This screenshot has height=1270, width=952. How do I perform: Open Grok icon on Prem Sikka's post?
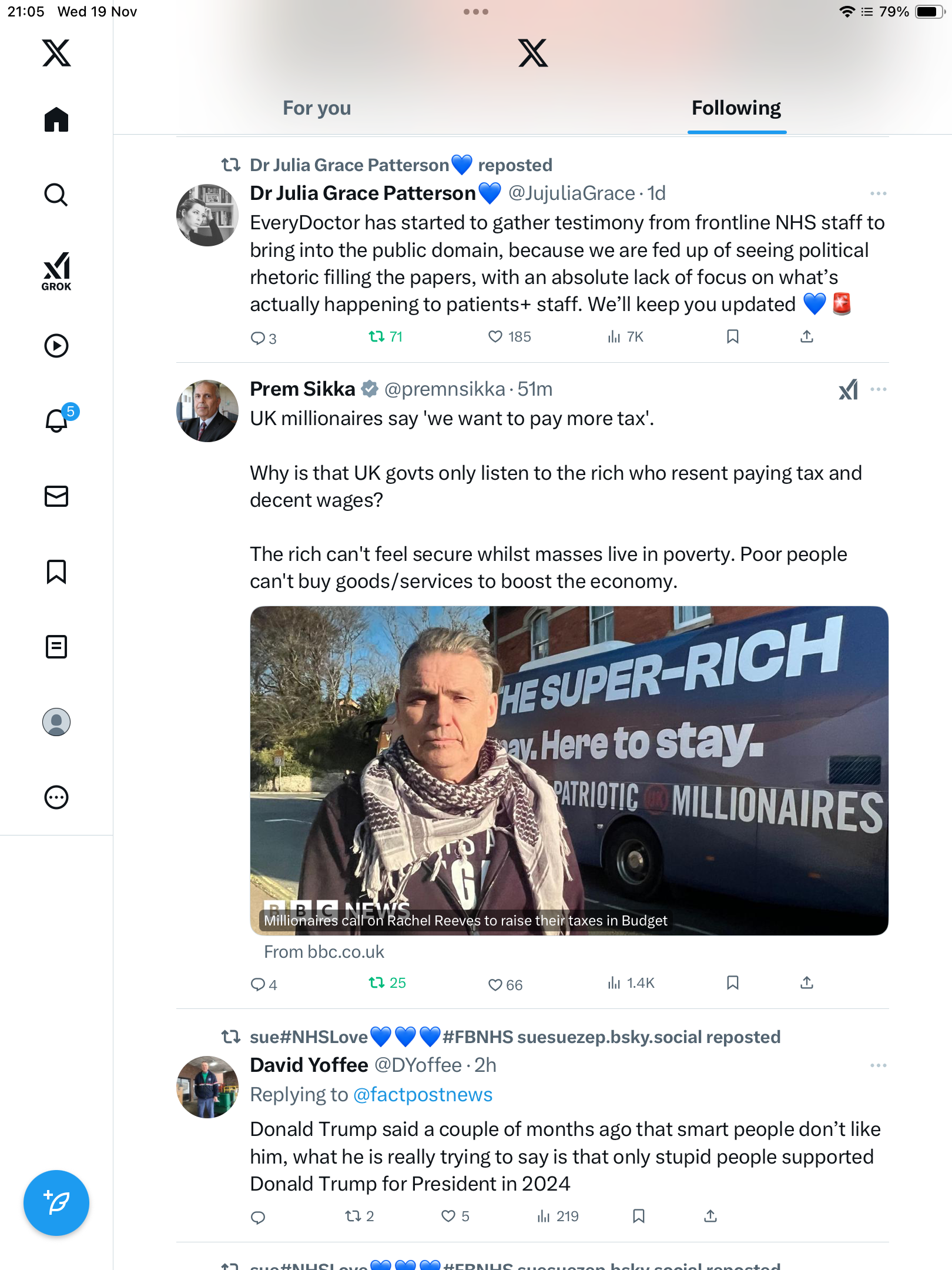[848, 389]
